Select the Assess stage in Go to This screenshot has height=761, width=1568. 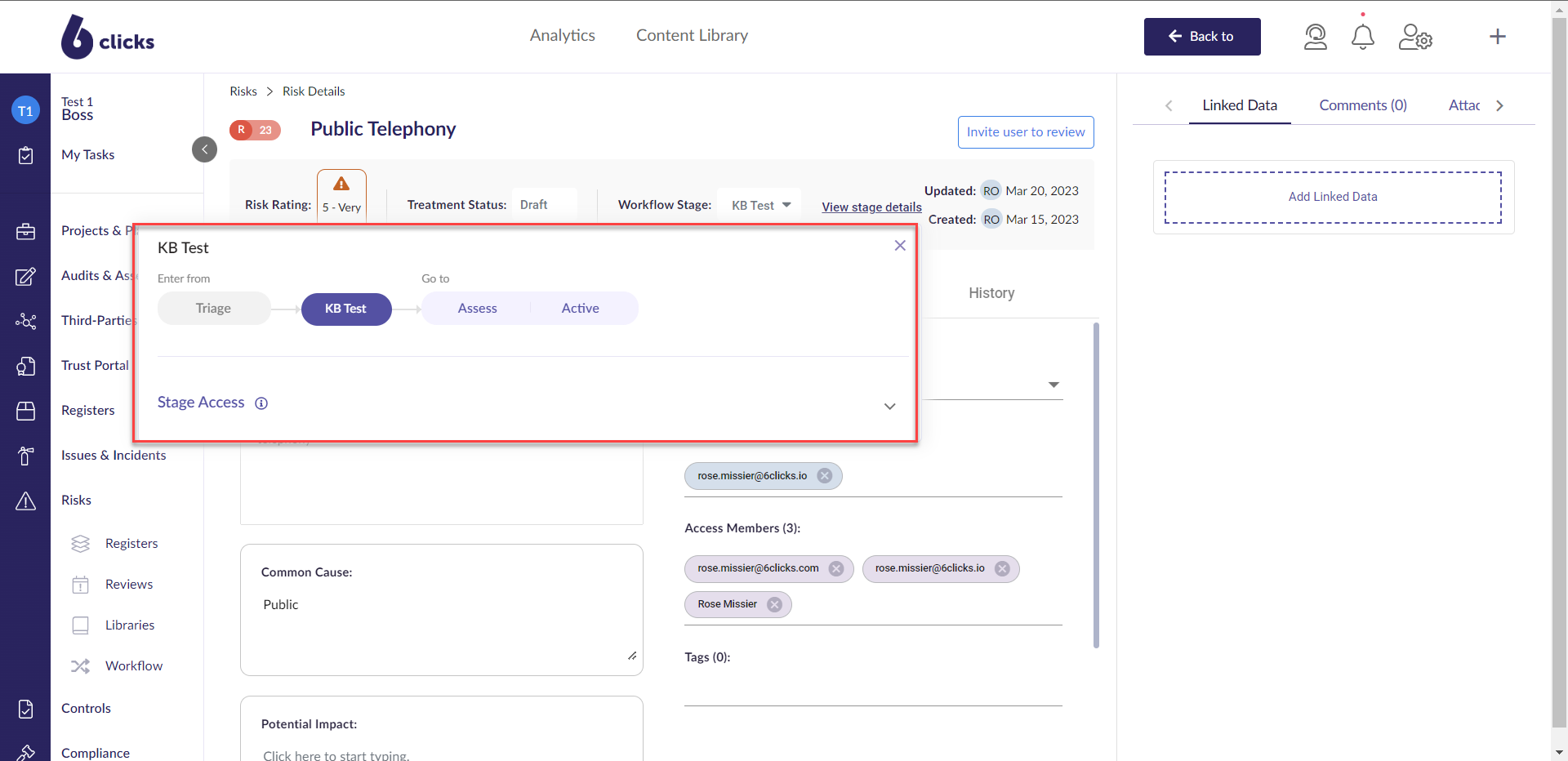(x=478, y=308)
